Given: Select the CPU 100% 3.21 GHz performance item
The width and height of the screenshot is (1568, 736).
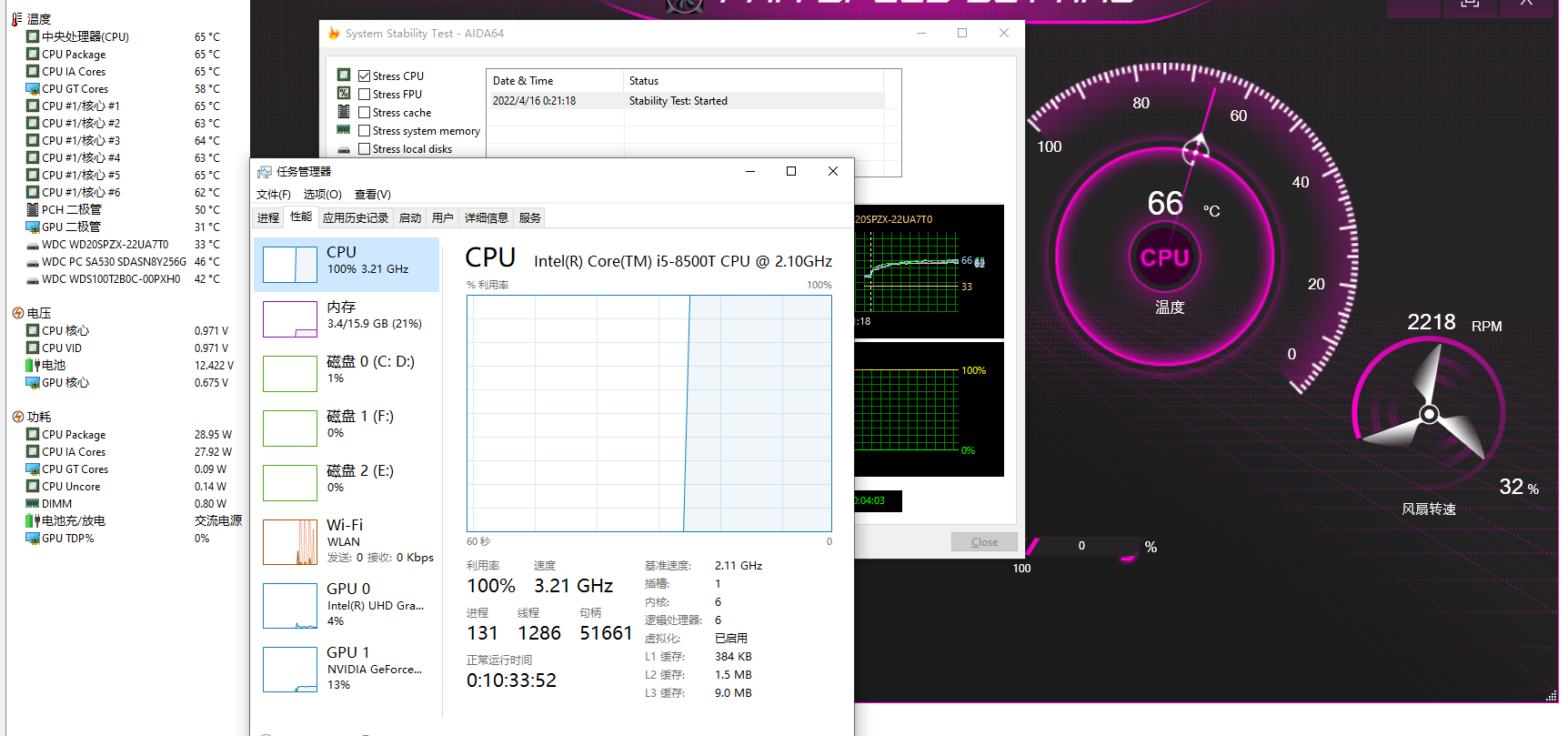Looking at the screenshot, I should click(347, 265).
